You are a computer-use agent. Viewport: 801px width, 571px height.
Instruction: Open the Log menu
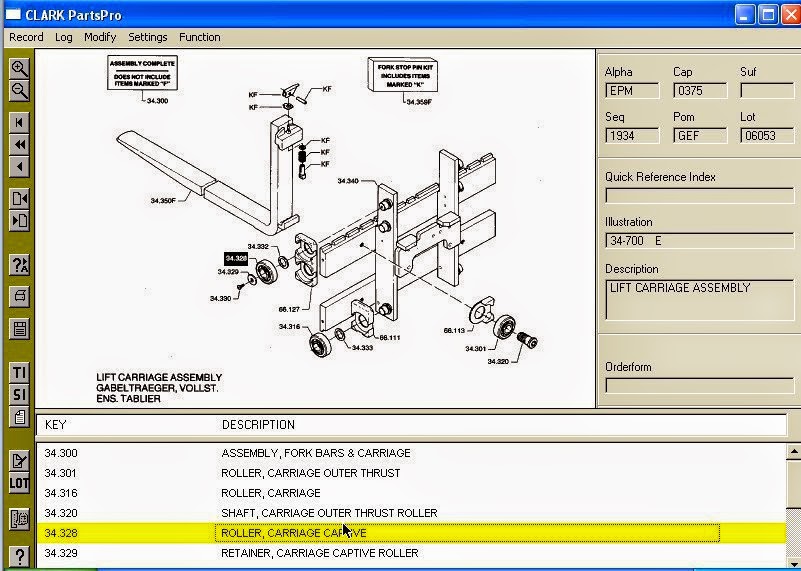pos(63,37)
